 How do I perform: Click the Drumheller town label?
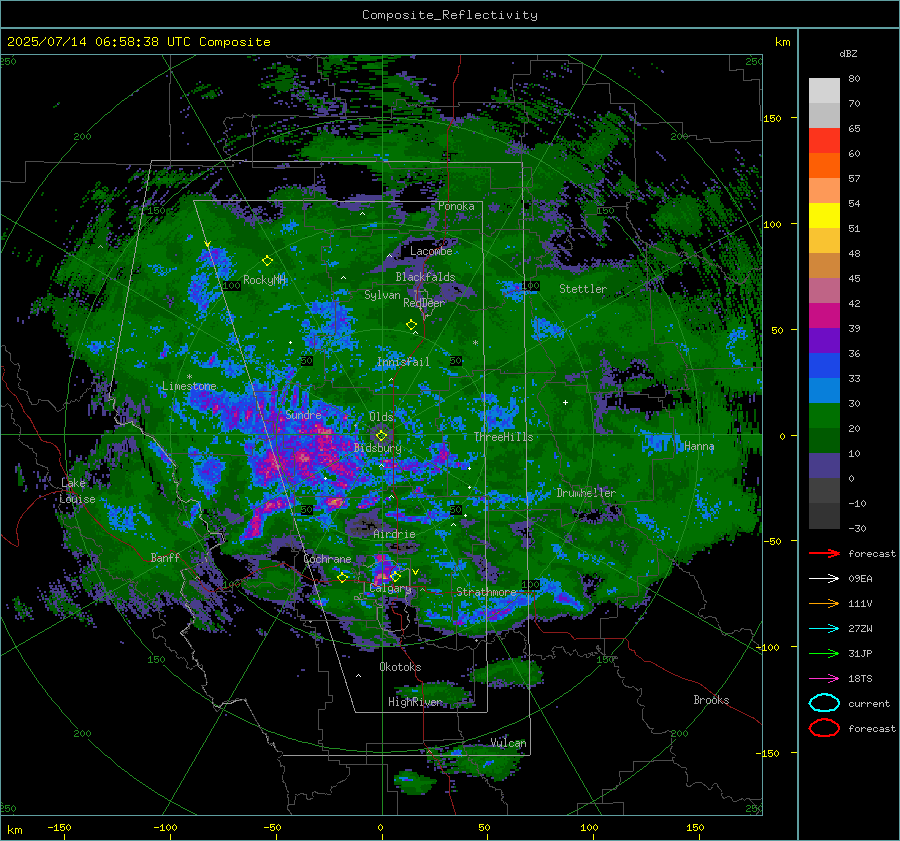(x=585, y=493)
